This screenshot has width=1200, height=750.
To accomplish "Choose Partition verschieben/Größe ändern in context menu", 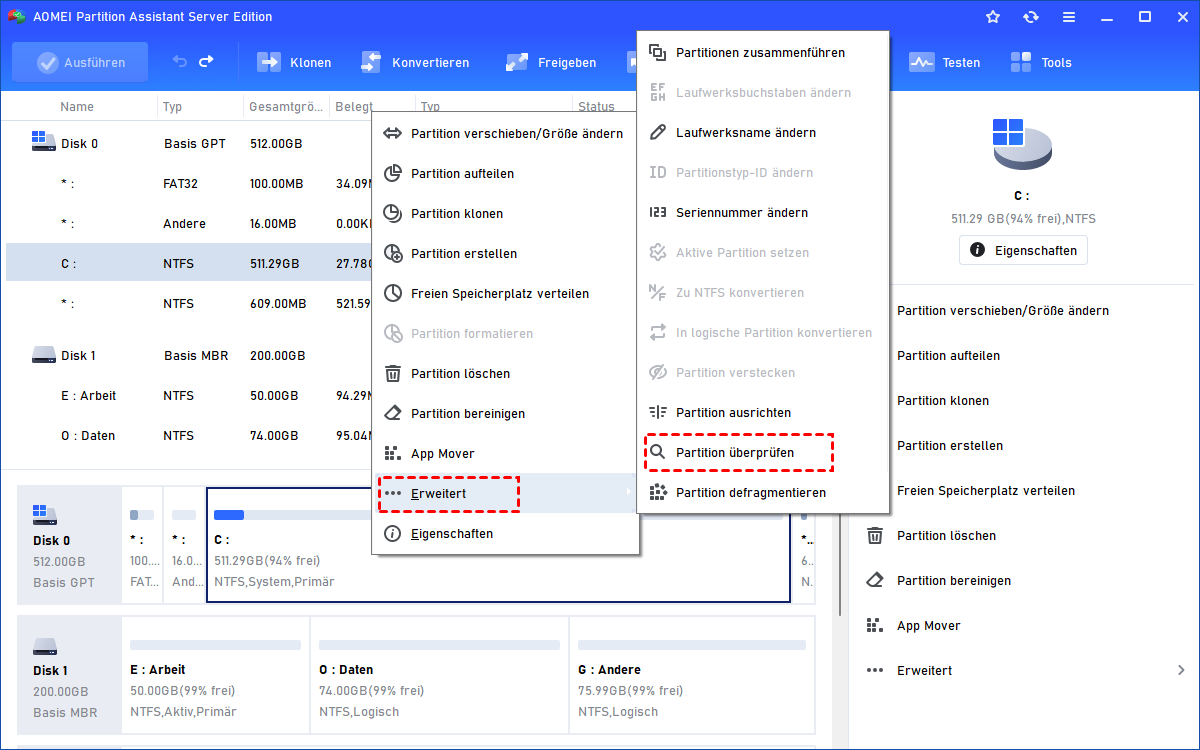I will [505, 133].
